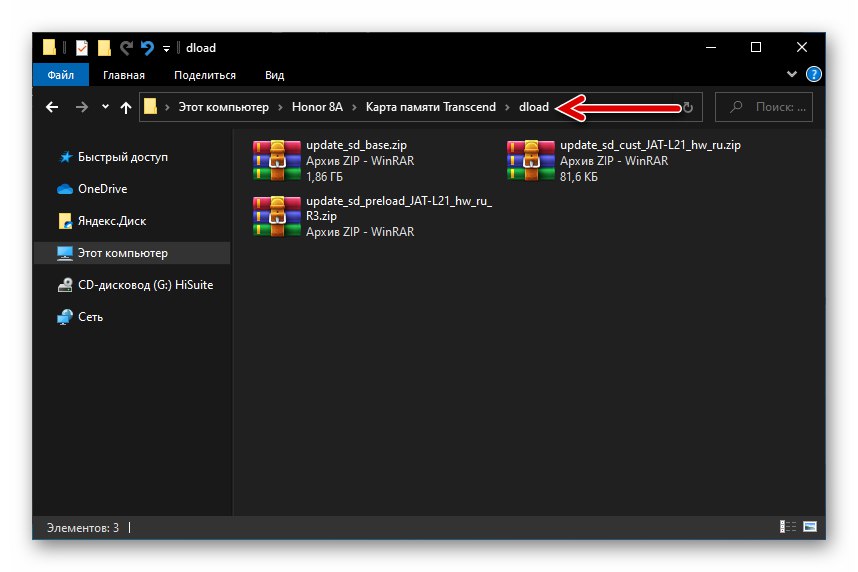Click the search magnifier icon
This screenshot has width=858, height=572.
point(736,107)
